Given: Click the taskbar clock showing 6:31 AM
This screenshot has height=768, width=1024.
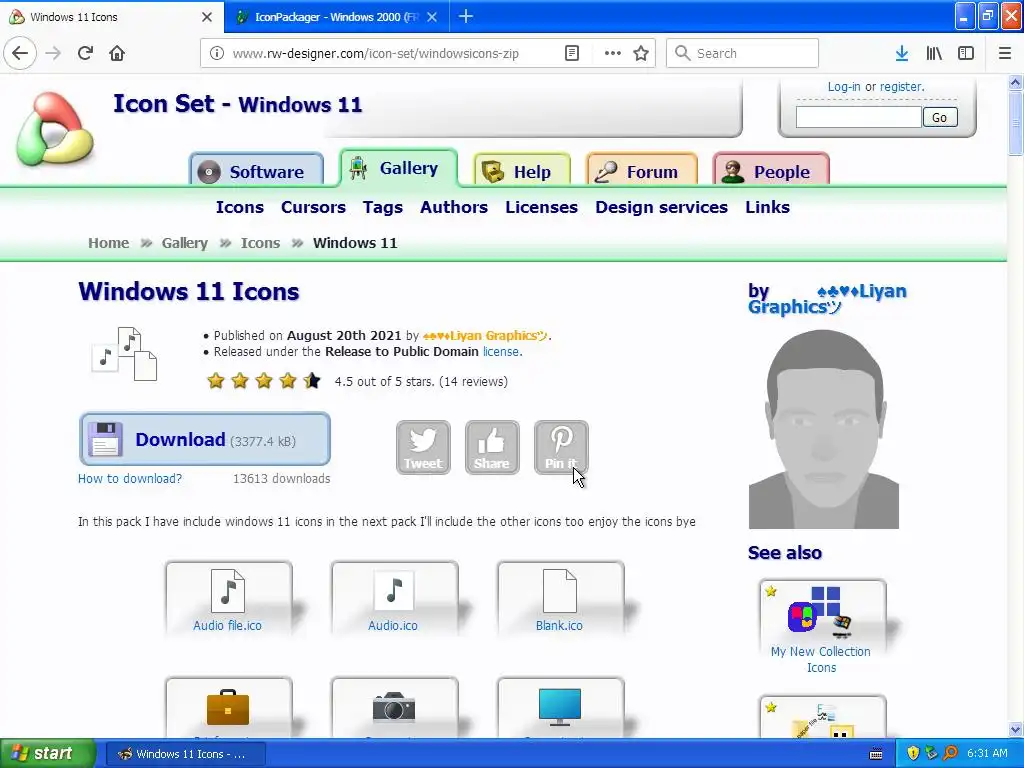Looking at the screenshot, I should point(987,754).
